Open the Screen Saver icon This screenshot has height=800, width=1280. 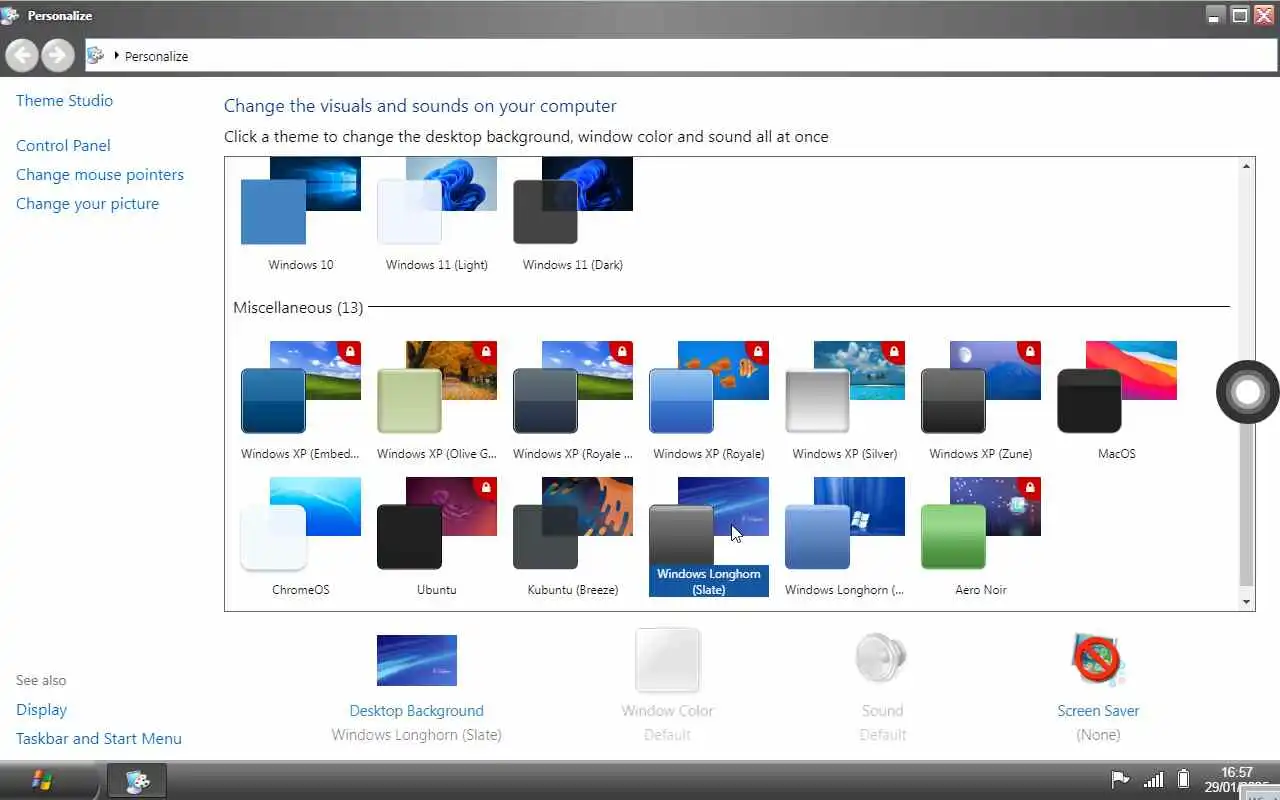[x=1098, y=660]
